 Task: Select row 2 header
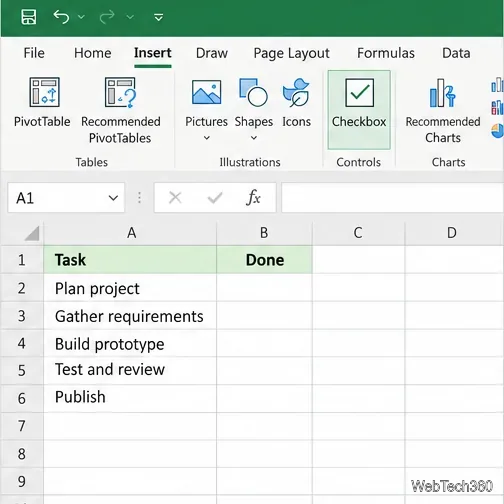pyautogui.click(x=22, y=288)
